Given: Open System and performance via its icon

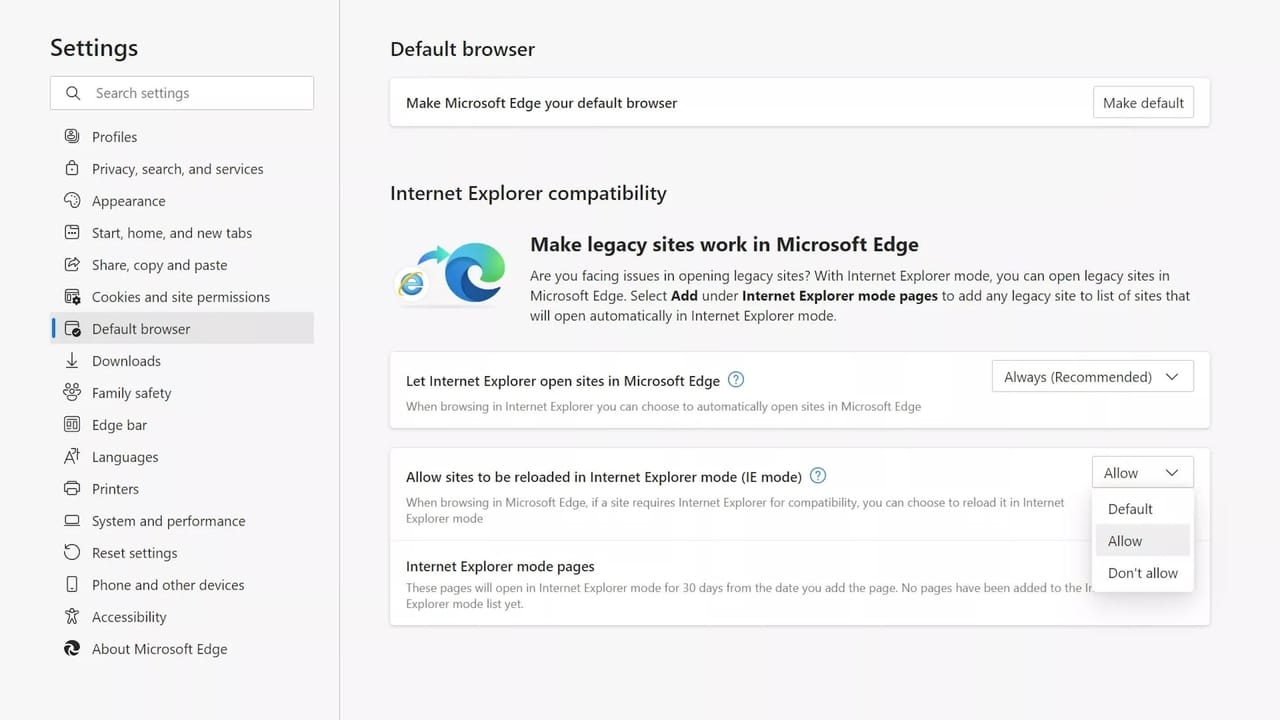Looking at the screenshot, I should click(x=71, y=520).
